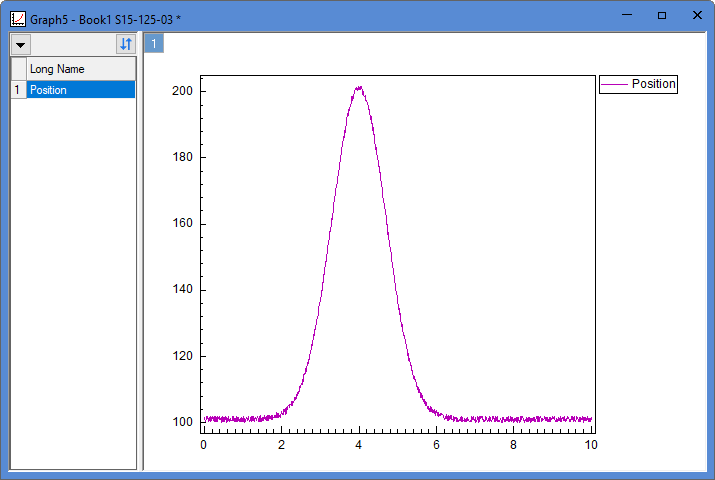Viewport: 715px width, 480px height.
Task: Open the object manager dropdown arrow
Action: (21, 45)
